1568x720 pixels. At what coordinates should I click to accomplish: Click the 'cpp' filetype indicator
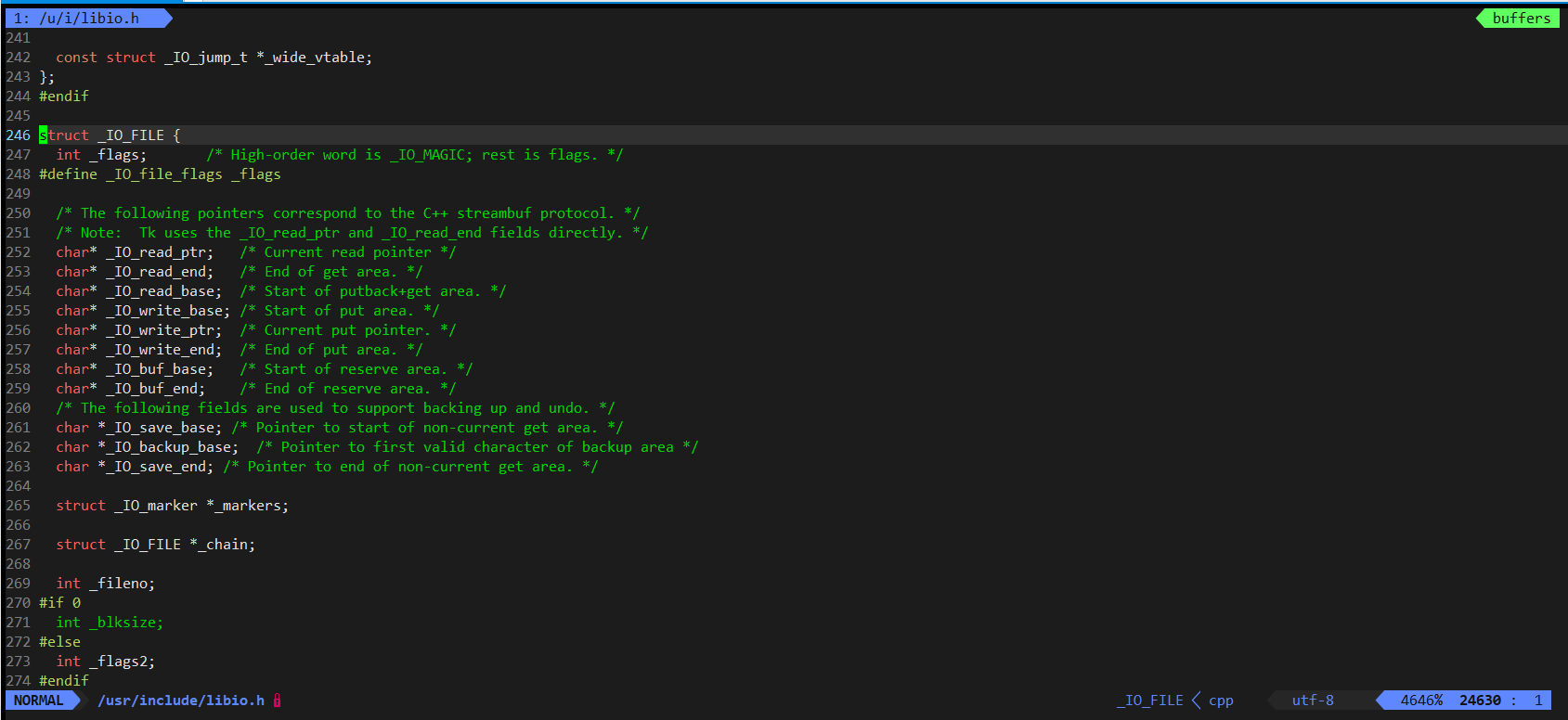click(1221, 701)
